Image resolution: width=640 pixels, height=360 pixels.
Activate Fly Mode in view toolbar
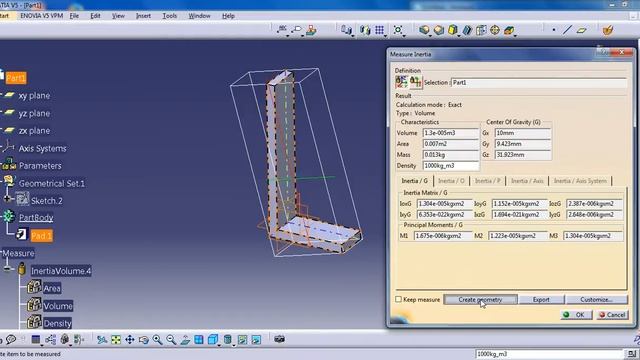(102, 340)
